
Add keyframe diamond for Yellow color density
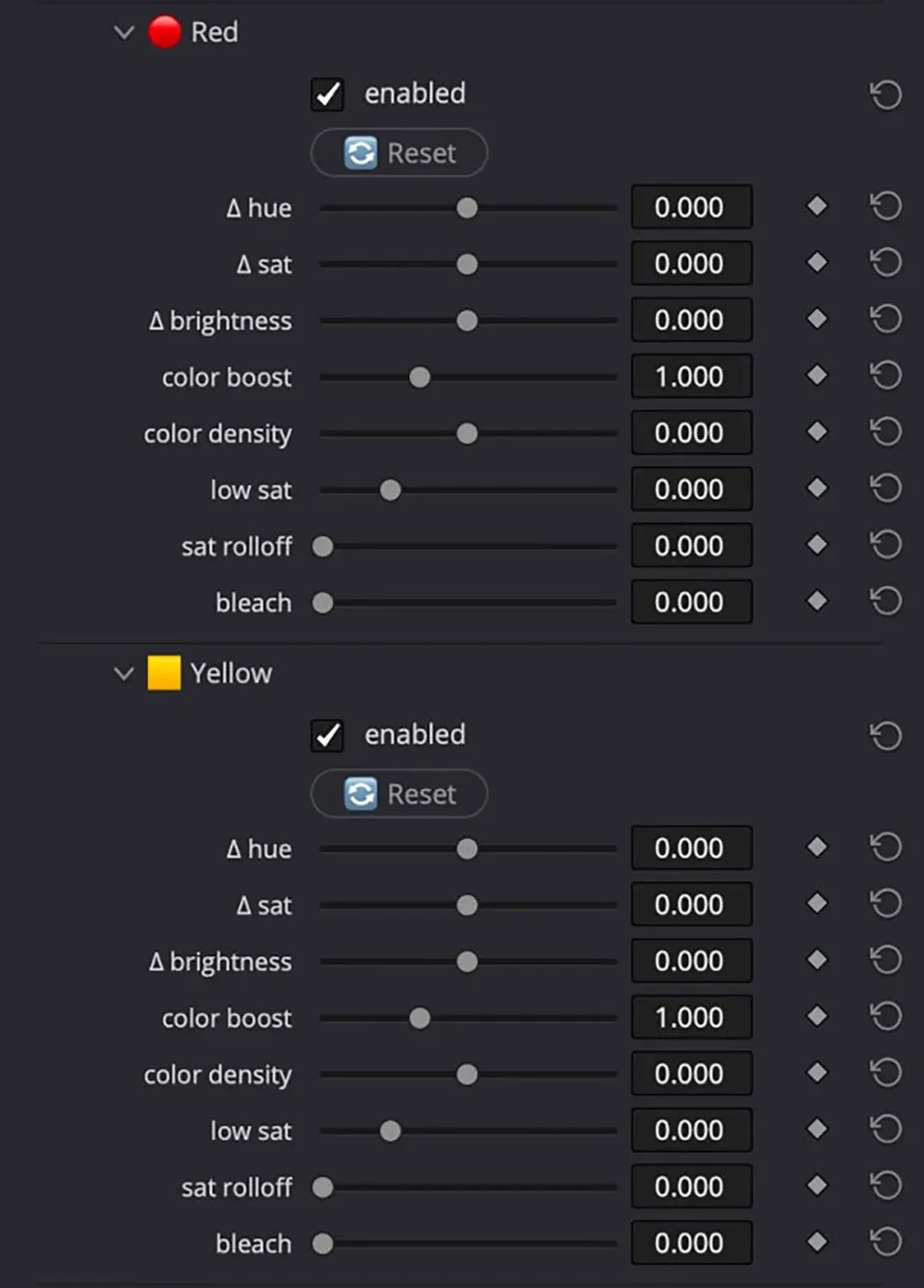[817, 1073]
